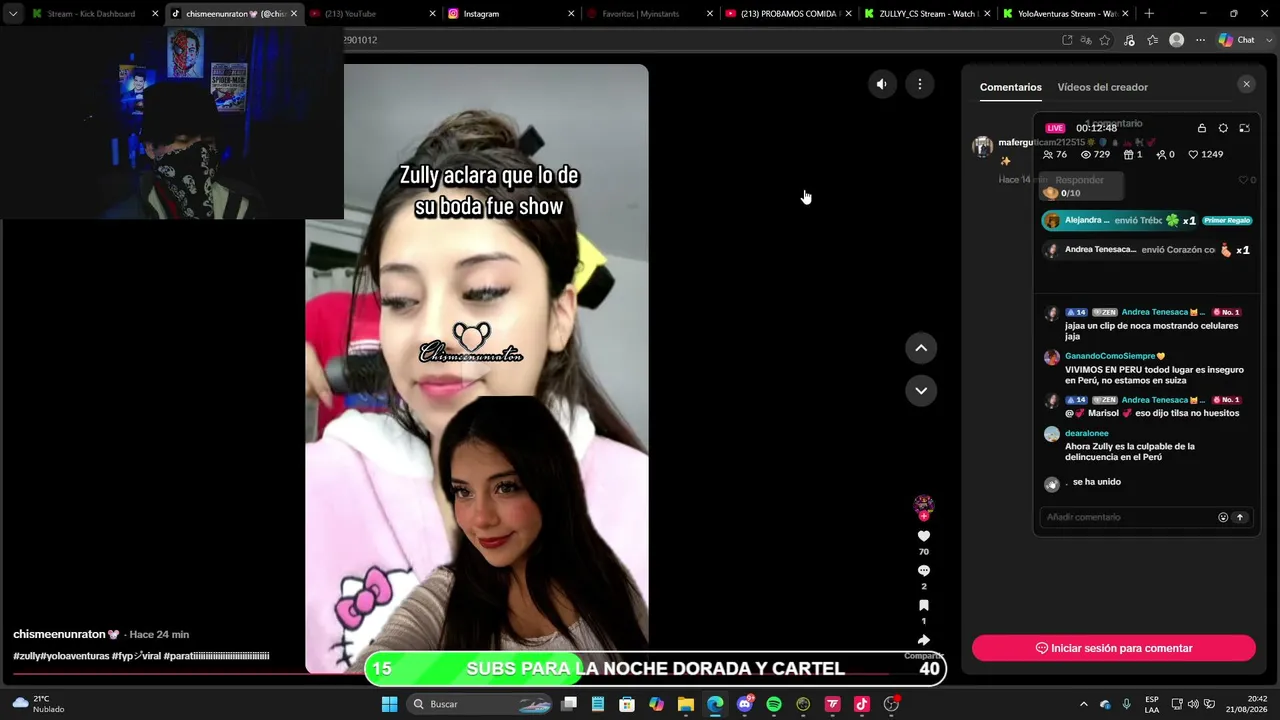The height and width of the screenshot is (720, 1280).
Task: Mute the TikTok video sound
Action: (x=881, y=84)
